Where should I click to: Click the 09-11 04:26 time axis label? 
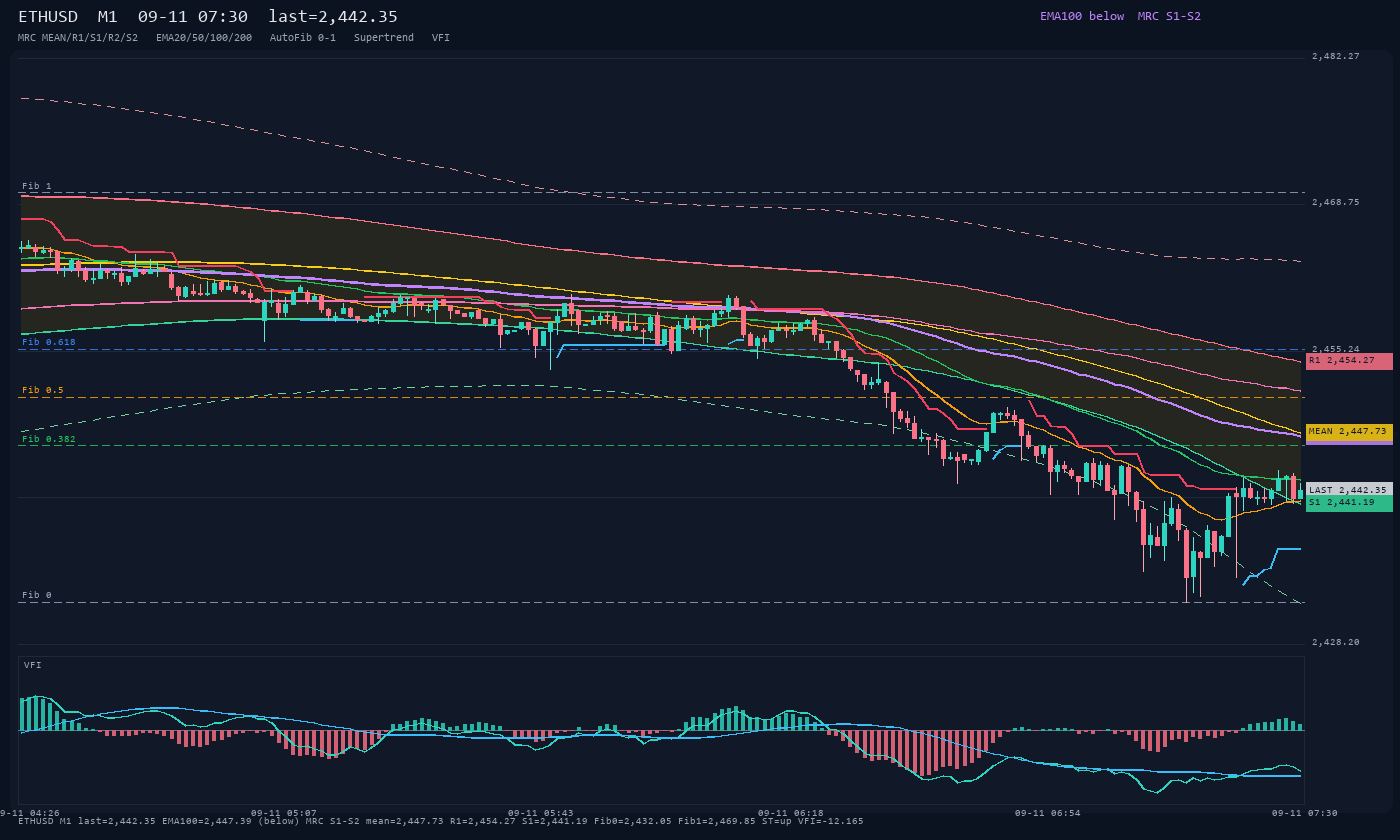coord(30,813)
